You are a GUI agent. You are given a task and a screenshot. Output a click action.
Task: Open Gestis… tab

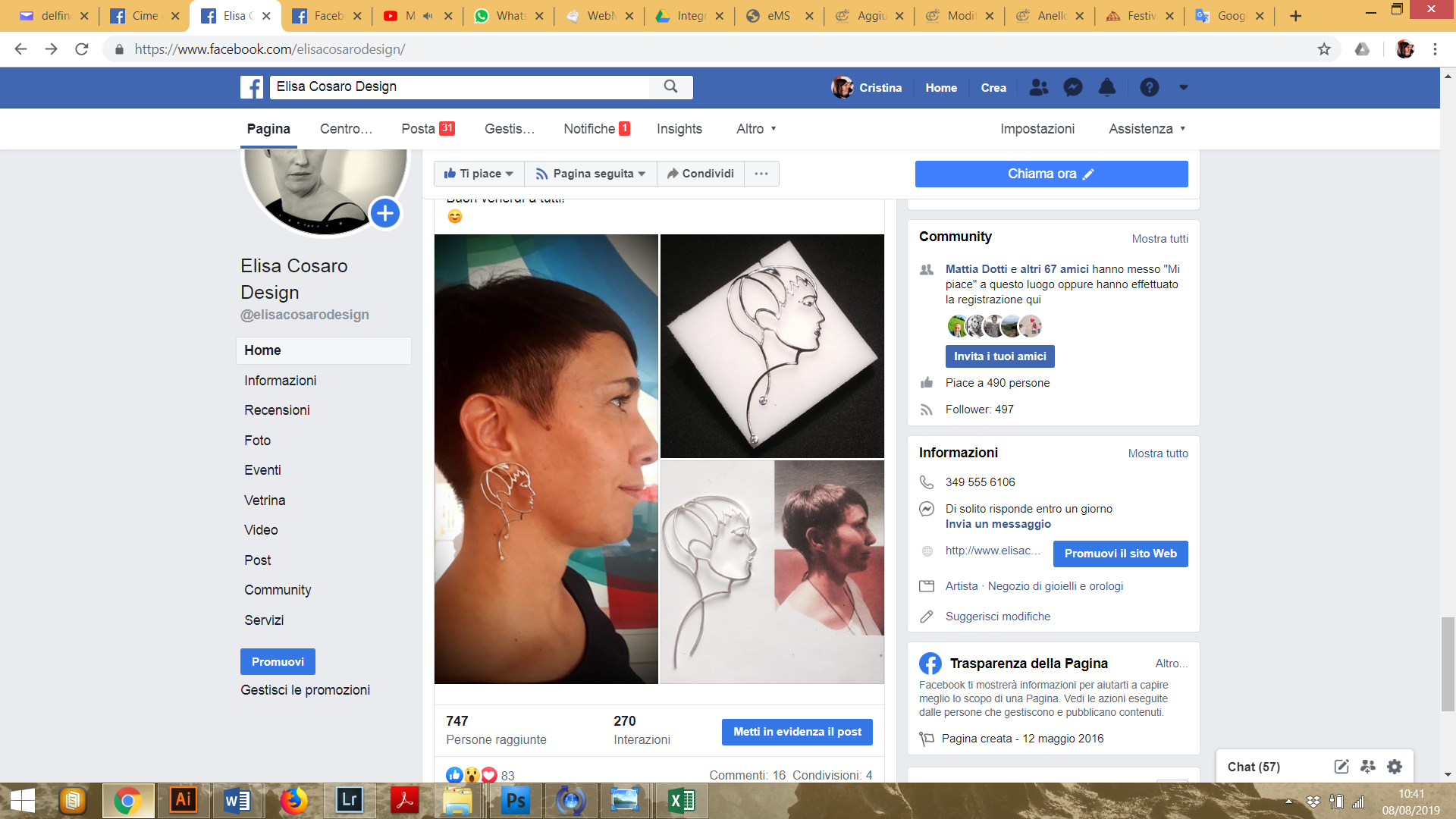(x=510, y=129)
